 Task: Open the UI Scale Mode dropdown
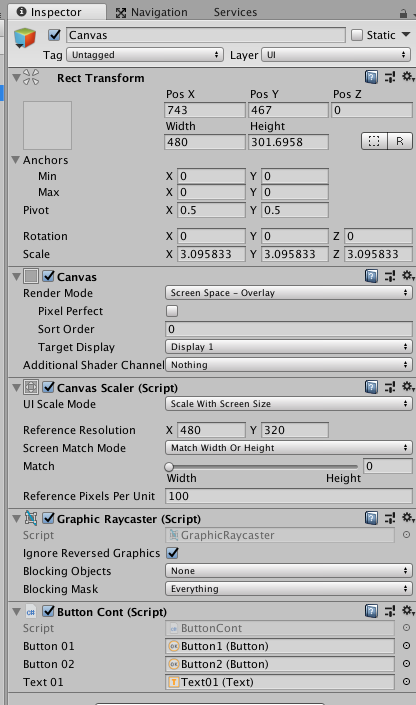(289, 404)
